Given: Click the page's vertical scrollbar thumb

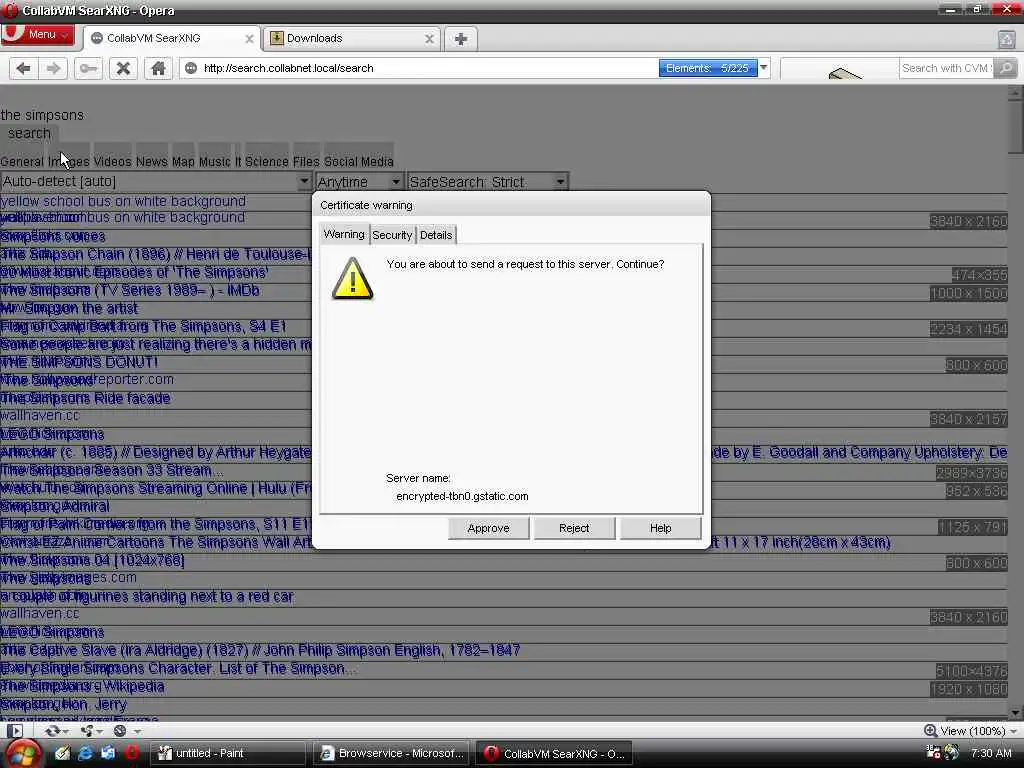Looking at the screenshot, I should (x=1015, y=125).
